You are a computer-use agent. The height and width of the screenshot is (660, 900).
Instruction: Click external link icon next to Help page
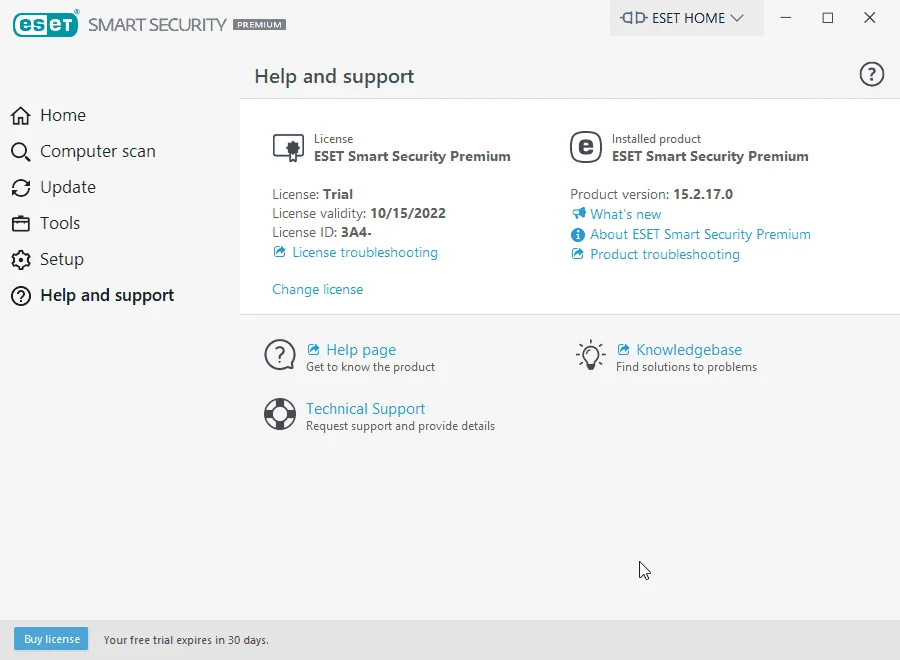tap(313, 350)
